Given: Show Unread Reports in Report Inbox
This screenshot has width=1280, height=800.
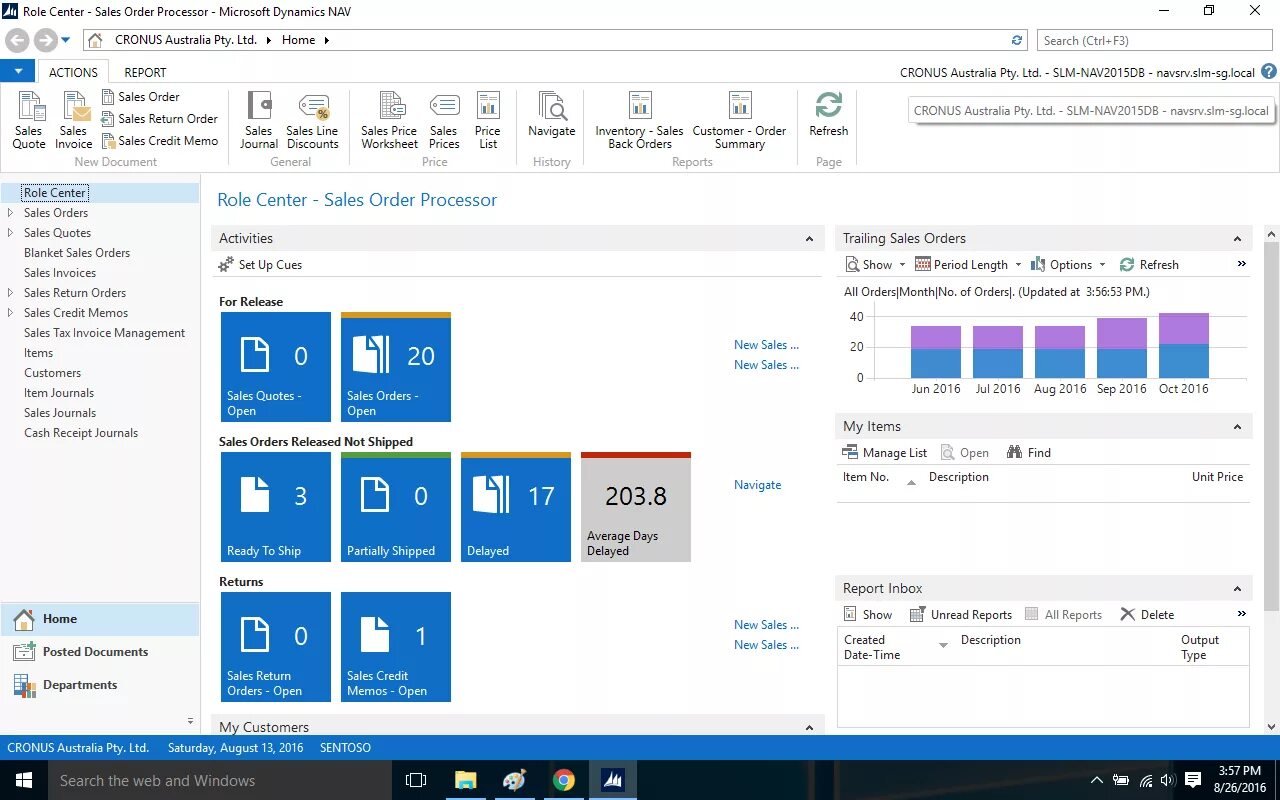Looking at the screenshot, I should [960, 615].
